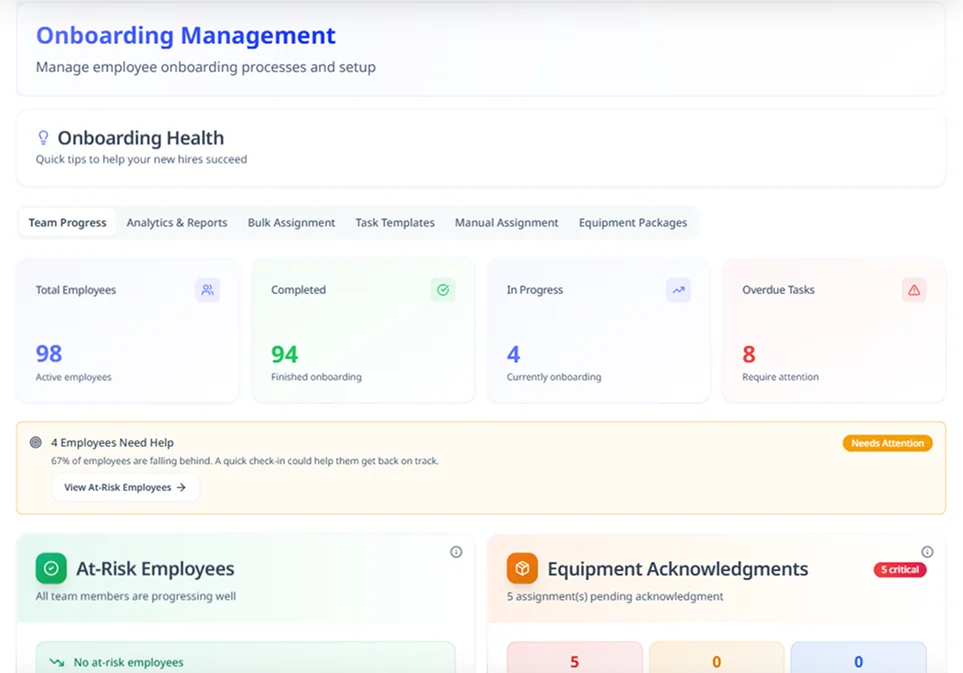This screenshot has width=963, height=673.
Task: Click 'Currently onboarding' label
Action: click(554, 377)
